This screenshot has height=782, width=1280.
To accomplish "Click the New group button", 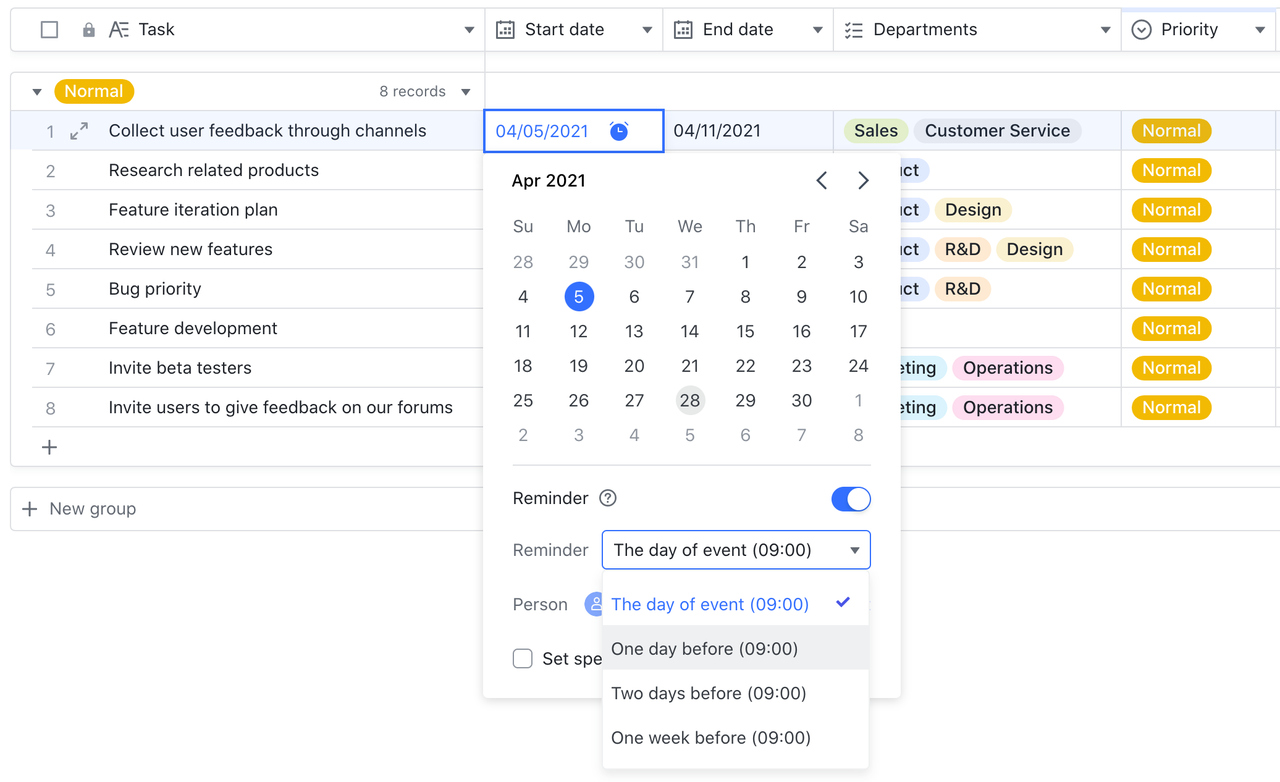I will tap(80, 509).
